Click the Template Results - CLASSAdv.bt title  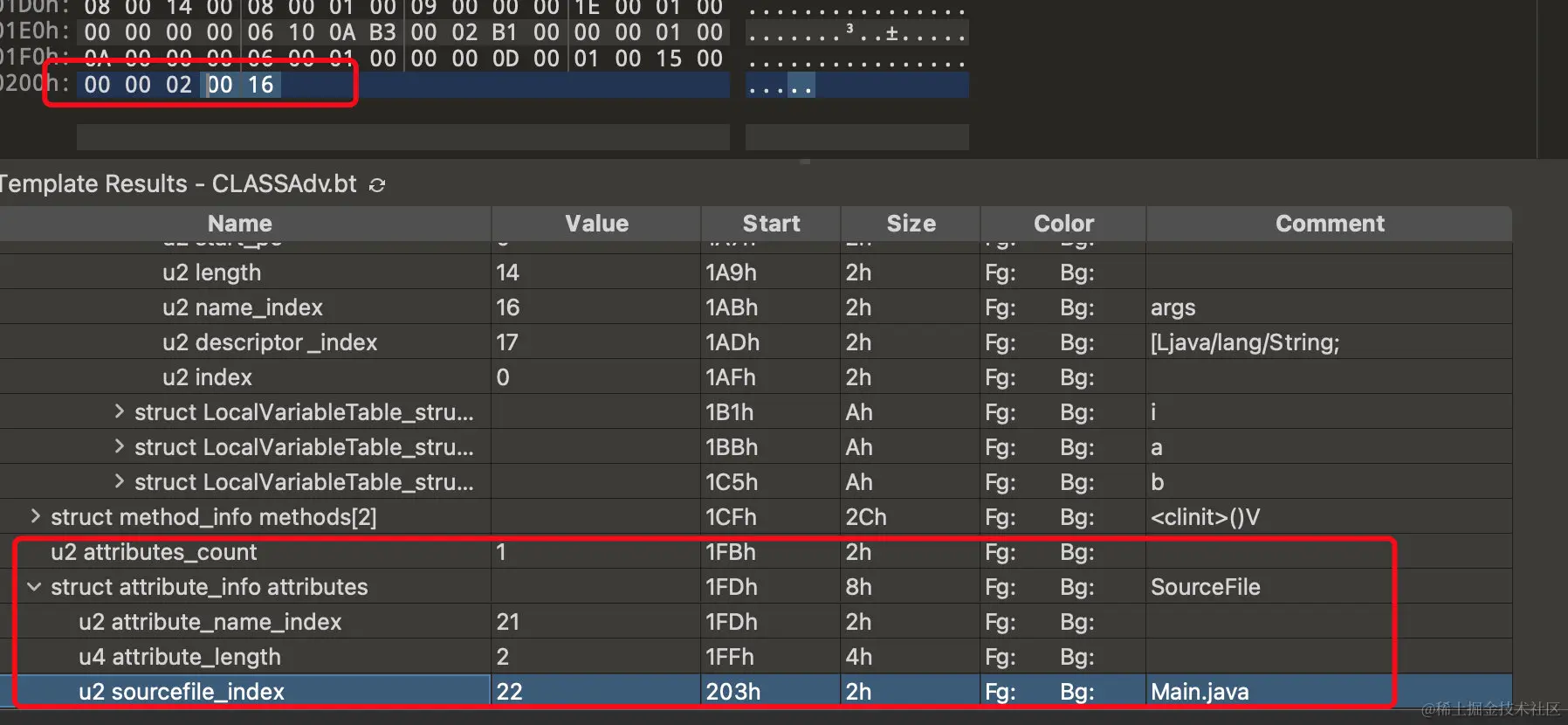[178, 184]
